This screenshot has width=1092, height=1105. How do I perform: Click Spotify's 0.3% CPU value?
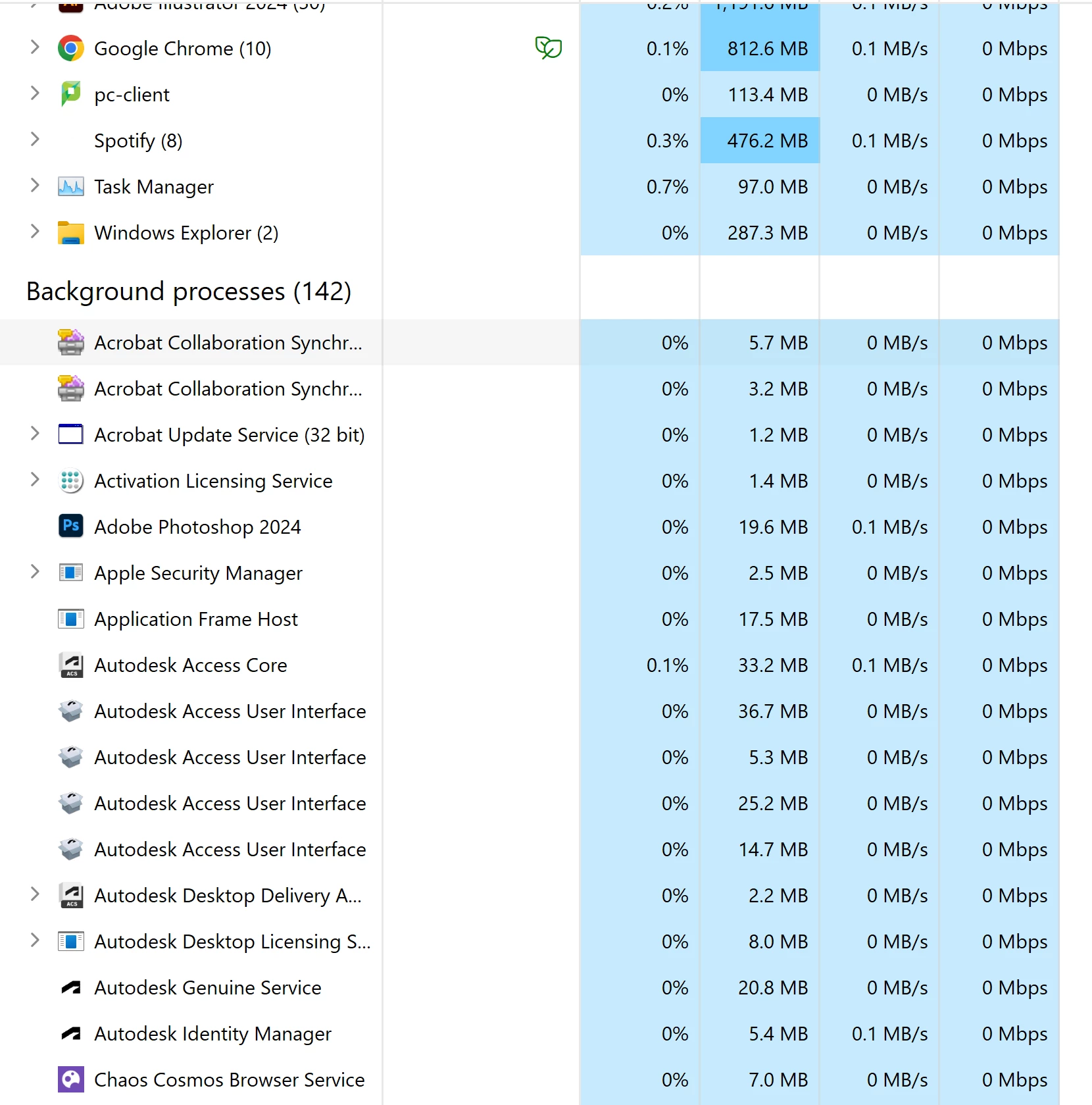(667, 141)
